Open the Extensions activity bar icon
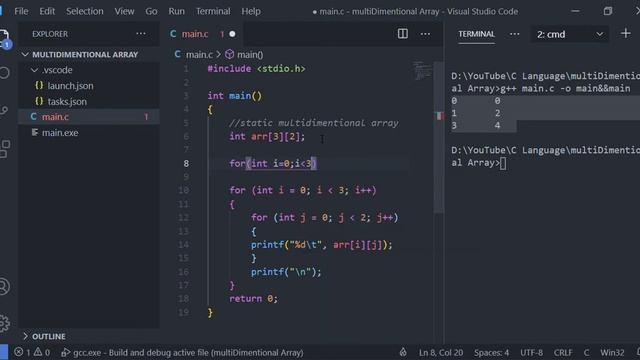The image size is (640, 360). [x=5, y=149]
